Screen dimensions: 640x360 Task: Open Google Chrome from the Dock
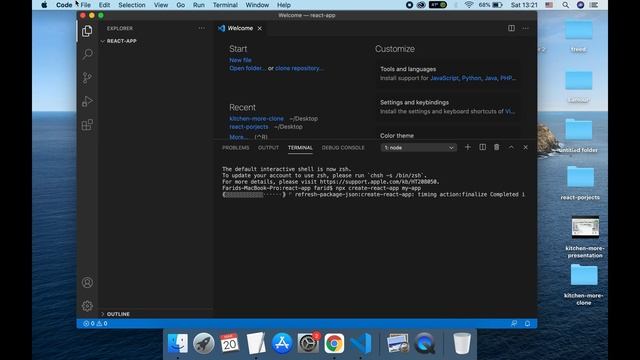[x=334, y=343]
